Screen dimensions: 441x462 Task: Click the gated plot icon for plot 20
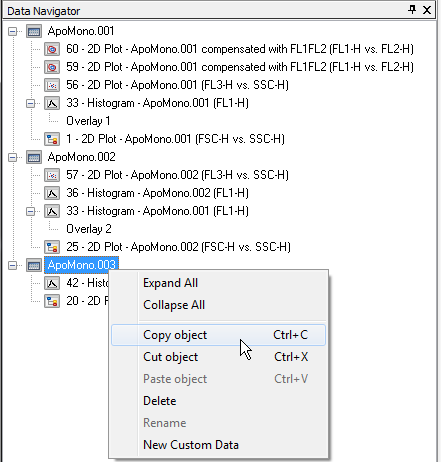coord(52,302)
